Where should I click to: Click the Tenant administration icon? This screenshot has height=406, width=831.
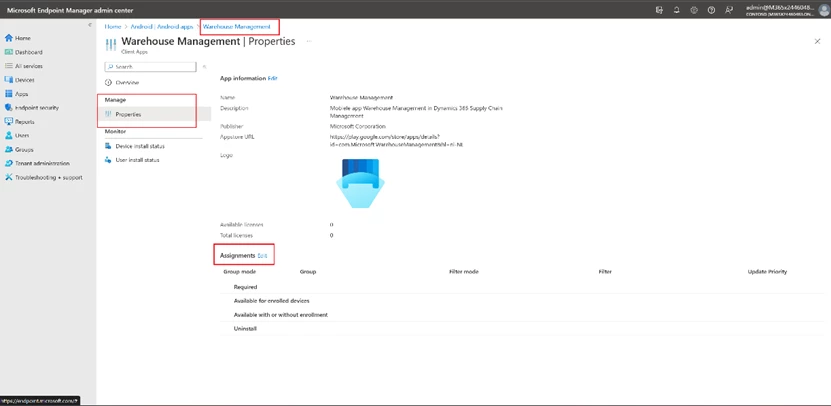pos(8,163)
